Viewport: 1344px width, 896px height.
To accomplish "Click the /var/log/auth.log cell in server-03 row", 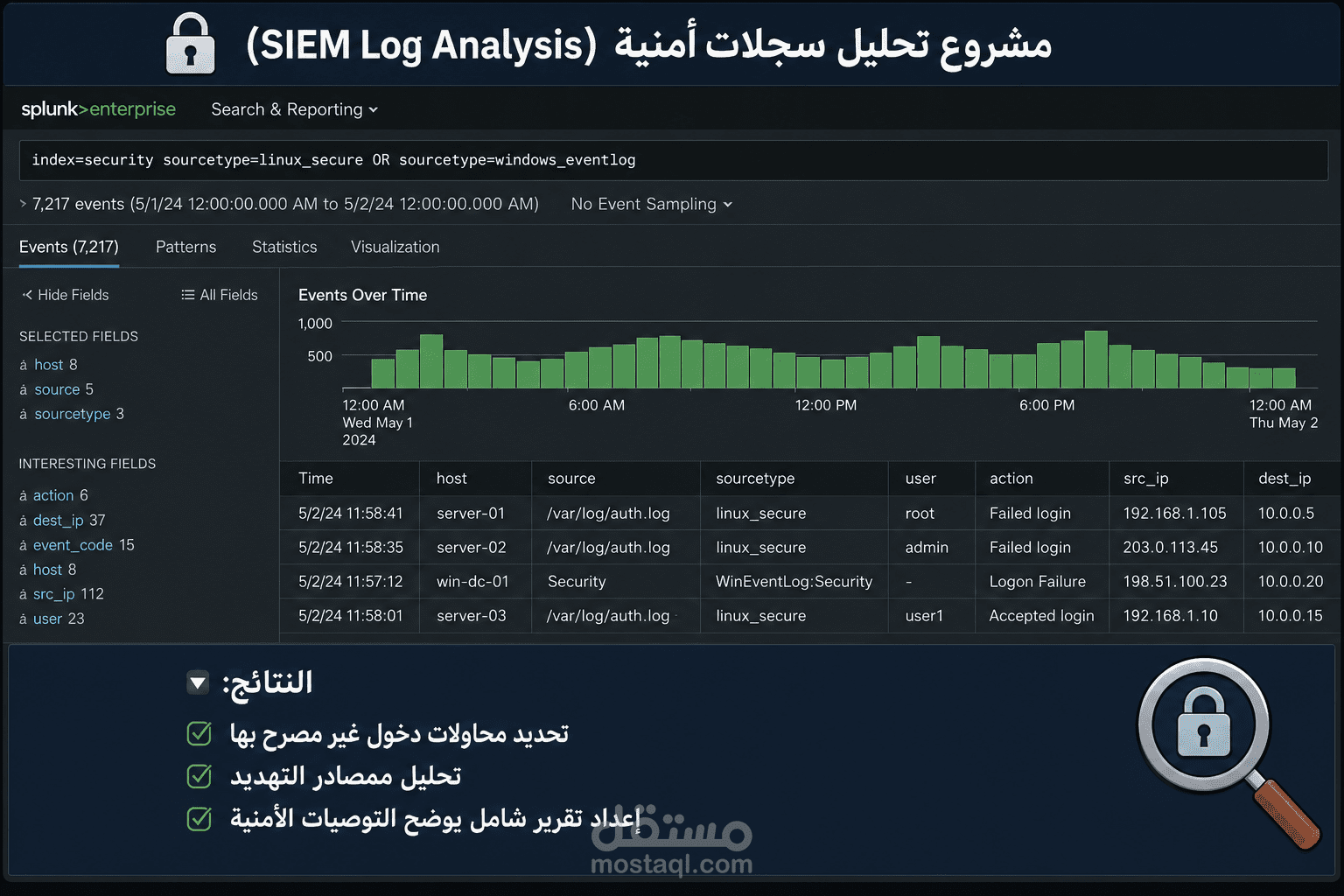I will [x=608, y=616].
